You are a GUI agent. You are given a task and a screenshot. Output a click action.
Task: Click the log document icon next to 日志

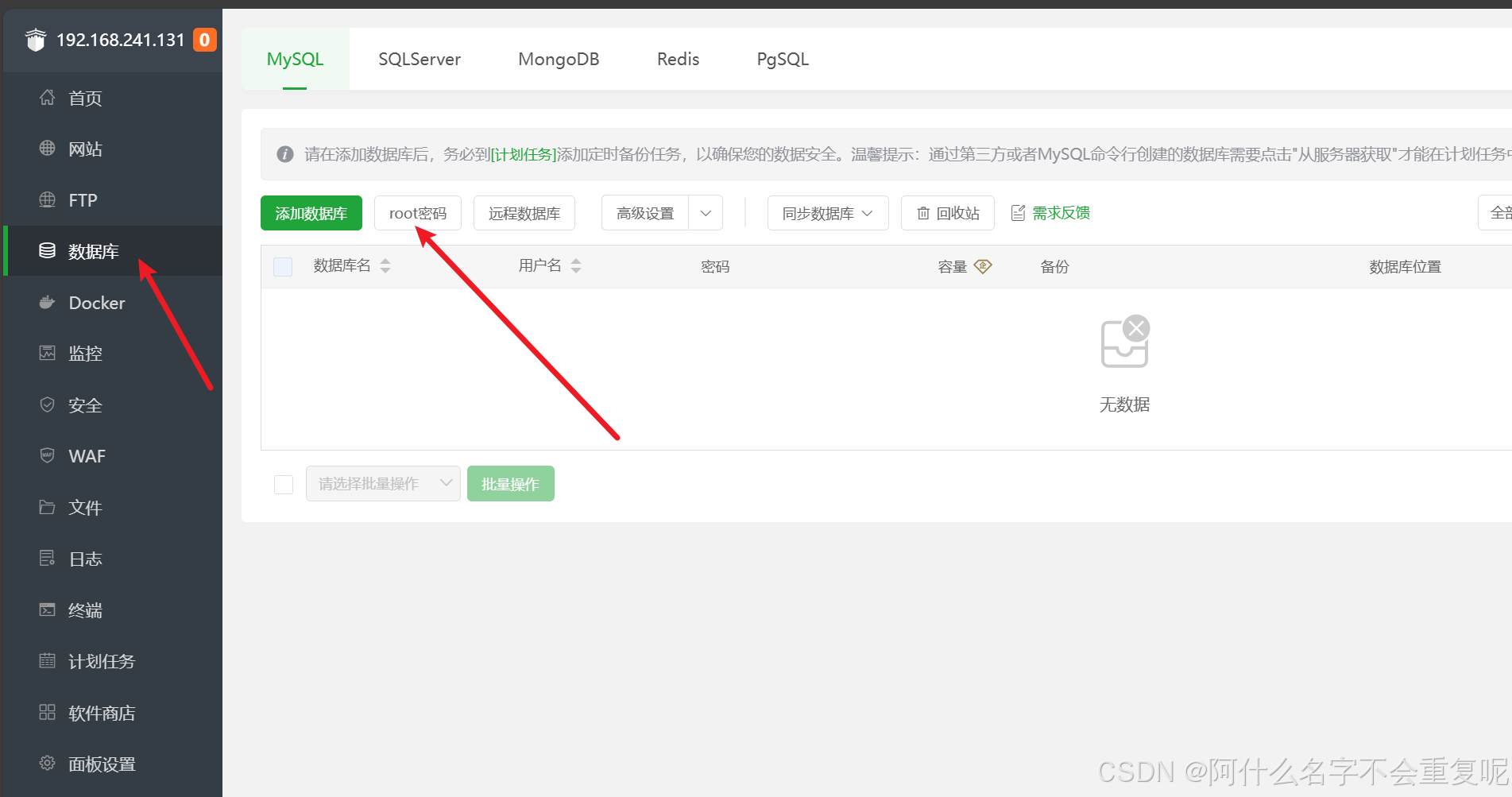pos(48,558)
